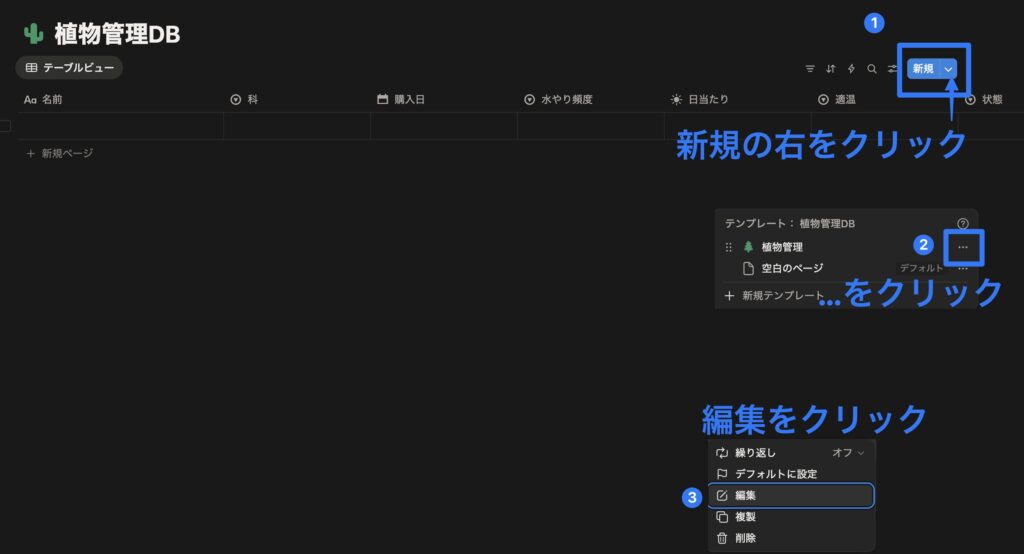Click the drag handle beside 植物管理 template

point(729,247)
